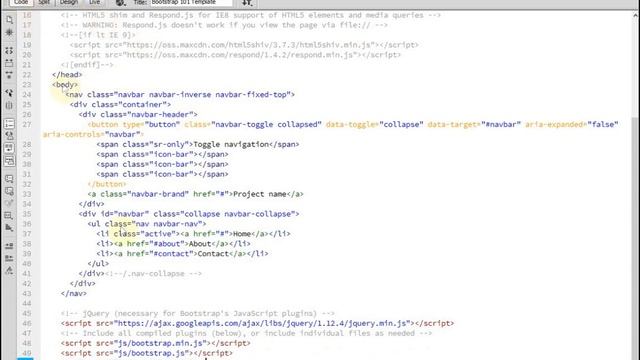Image resolution: width=640 pixels, height=360 pixels.
Task: Click the aria-controls="navbar" attribute
Action: point(91,134)
